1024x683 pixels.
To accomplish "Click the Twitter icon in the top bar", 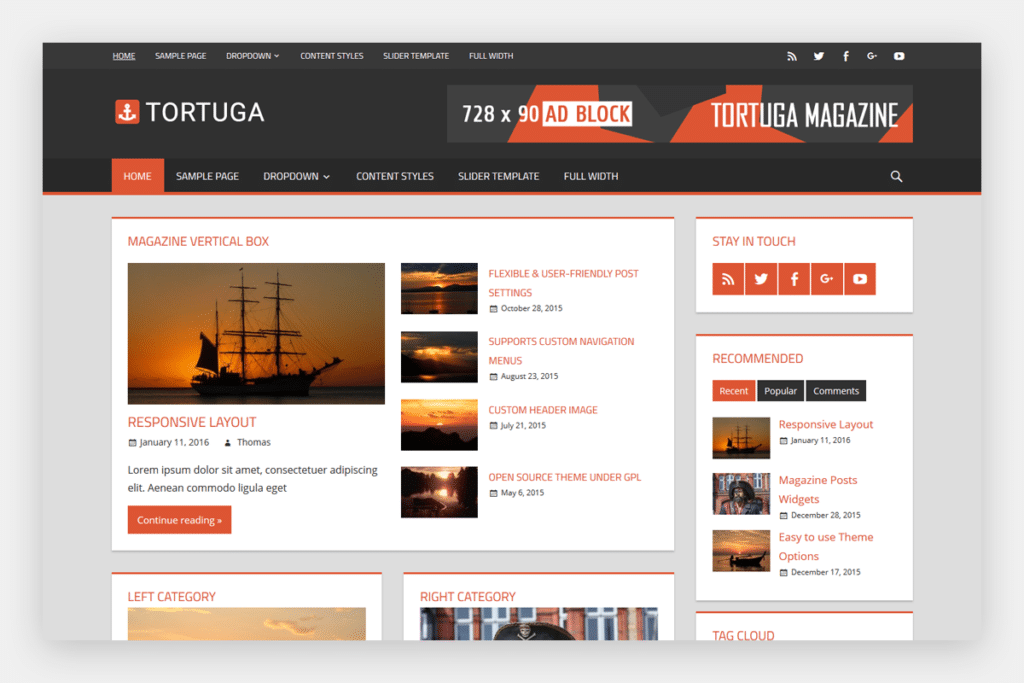I will (818, 56).
